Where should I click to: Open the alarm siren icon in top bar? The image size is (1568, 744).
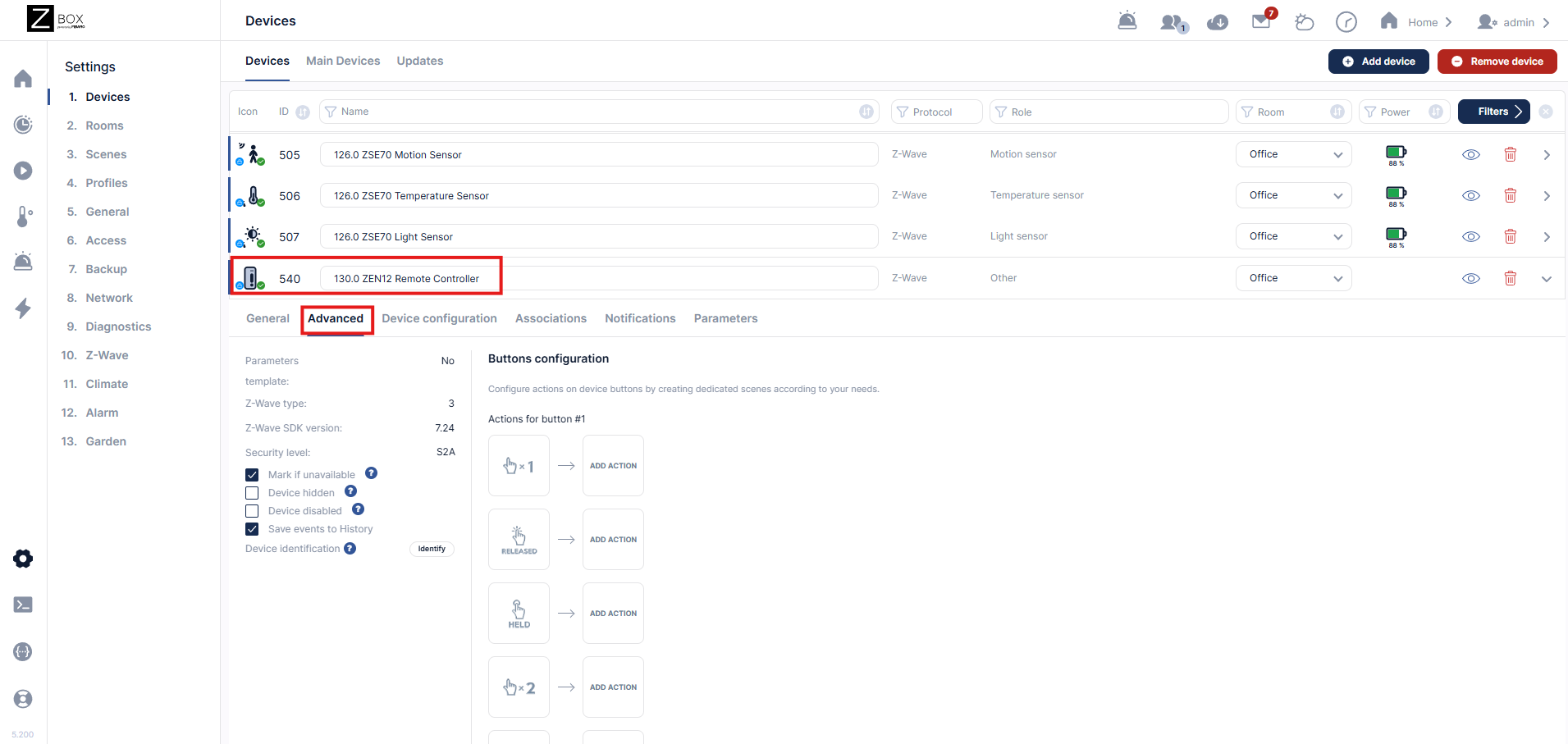[x=1127, y=21]
